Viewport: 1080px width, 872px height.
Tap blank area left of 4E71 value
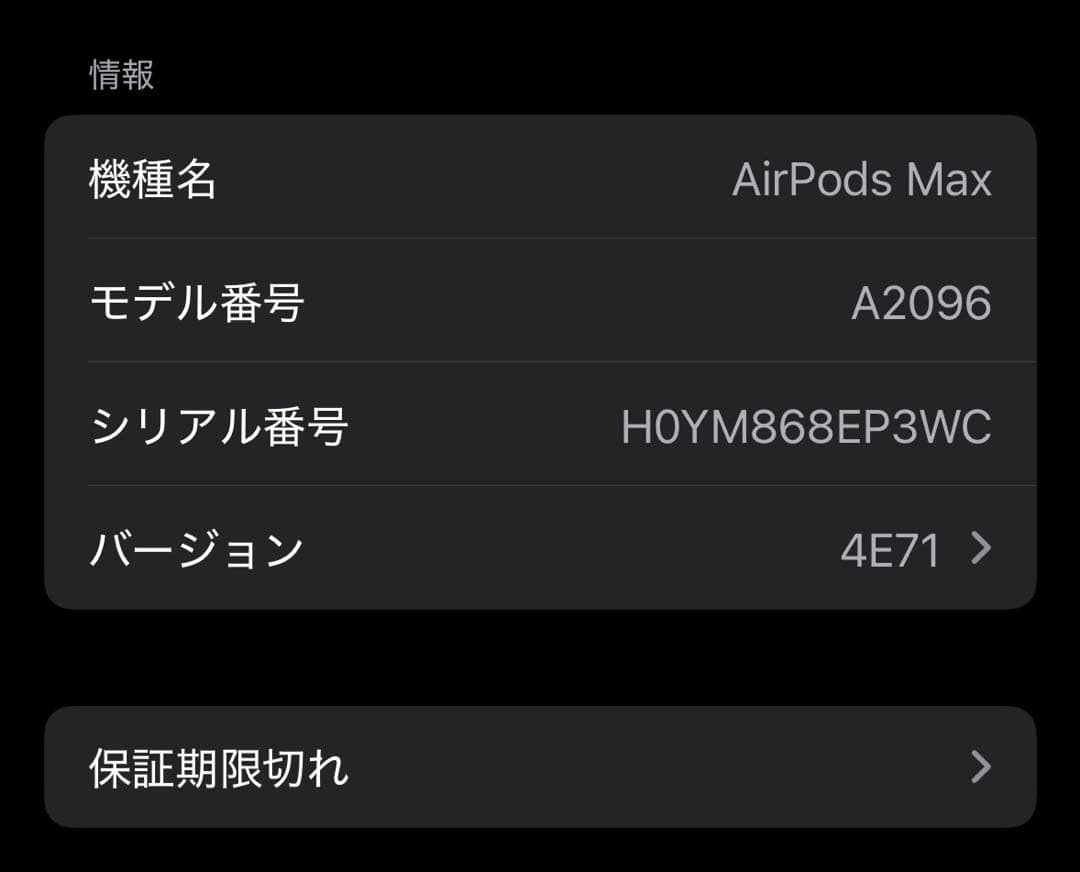(572, 549)
